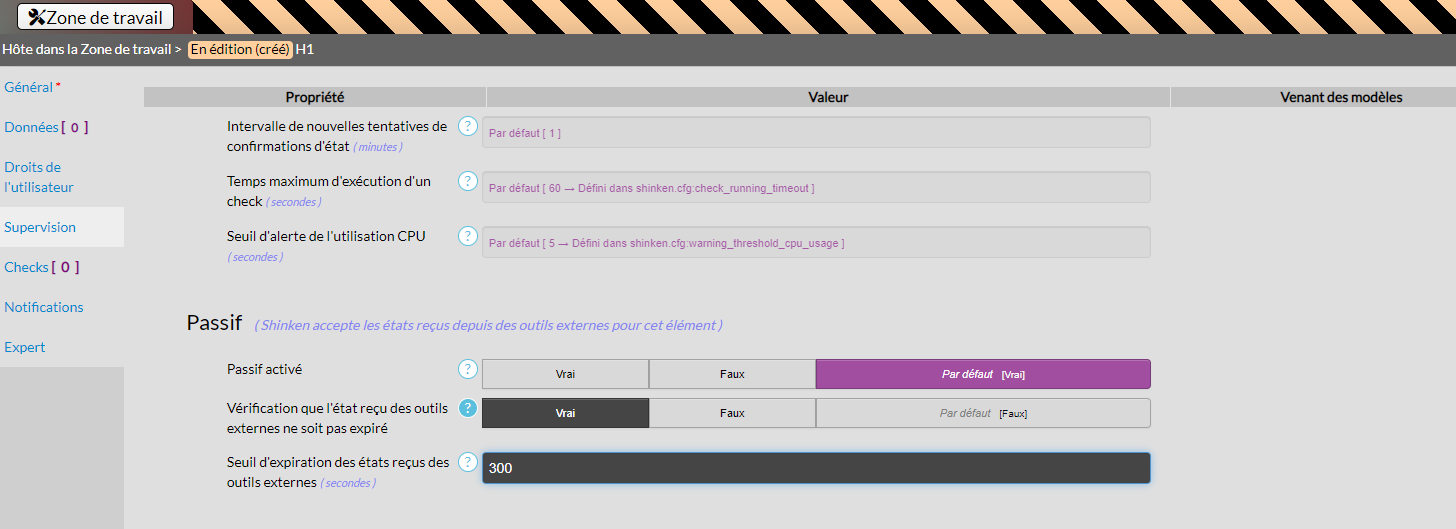Open help icon beside Seuil d'alerte CPU
1456x529 pixels.
coord(467,236)
